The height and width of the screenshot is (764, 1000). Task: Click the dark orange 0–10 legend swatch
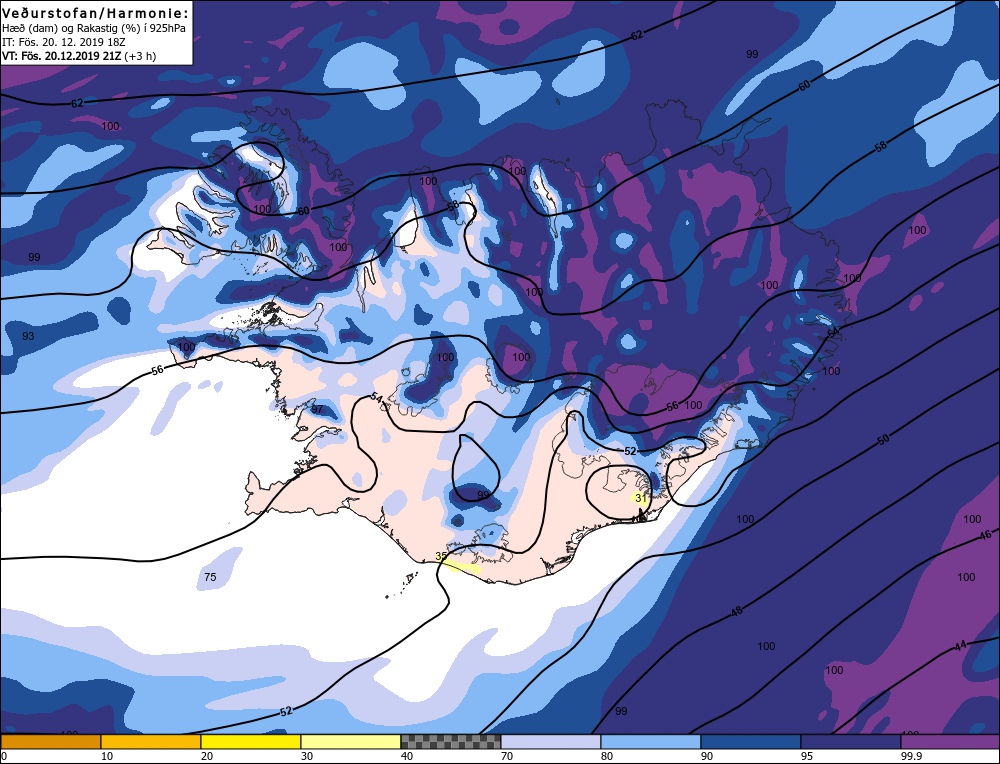click(x=51, y=741)
